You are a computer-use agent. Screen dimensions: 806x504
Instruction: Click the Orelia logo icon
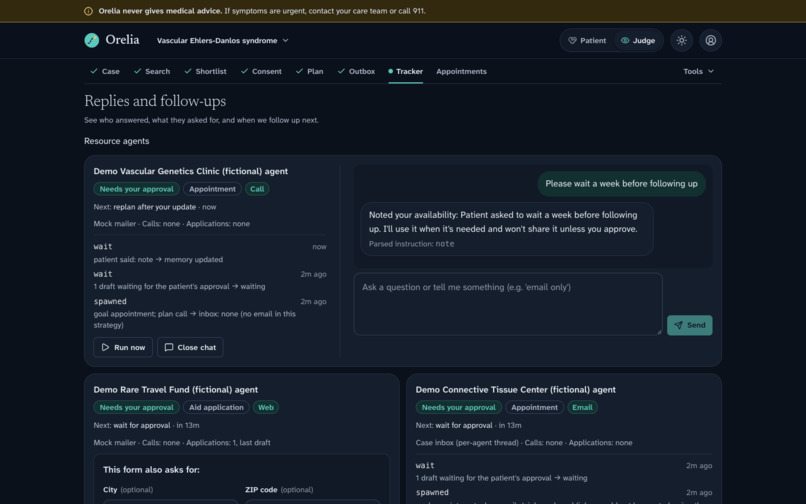91,40
